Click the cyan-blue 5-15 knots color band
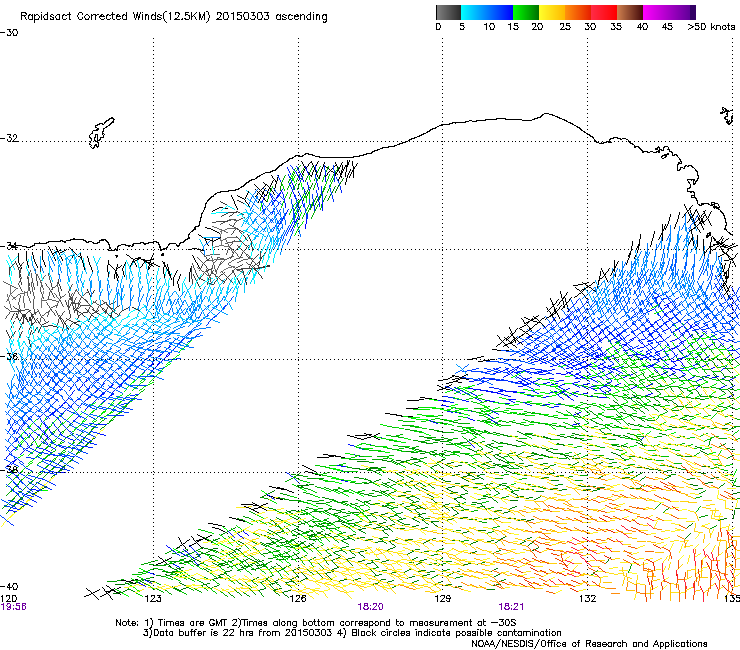Screen dimensions: 740x650 pos(487,12)
